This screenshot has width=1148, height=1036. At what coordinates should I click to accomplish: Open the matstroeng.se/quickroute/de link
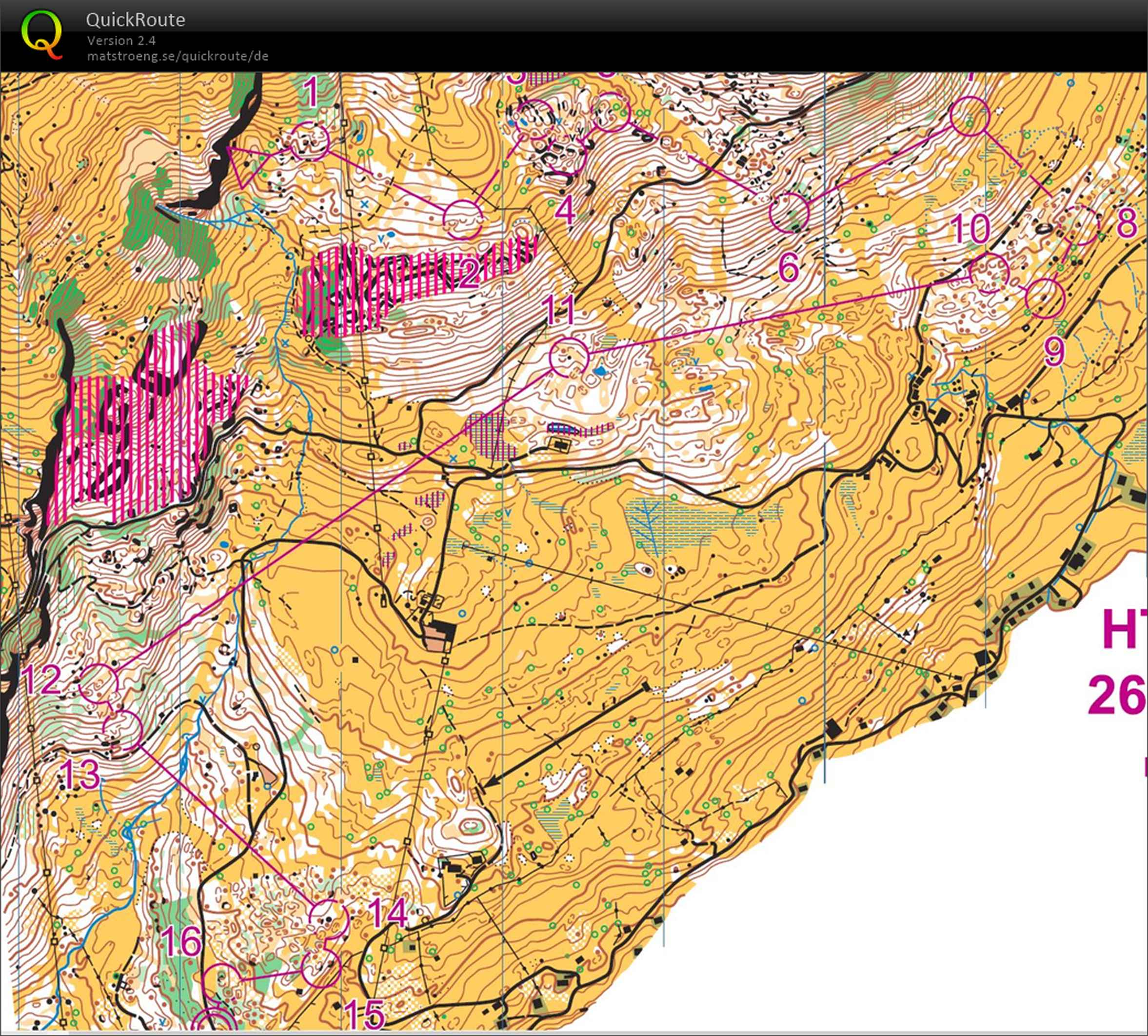(178, 57)
